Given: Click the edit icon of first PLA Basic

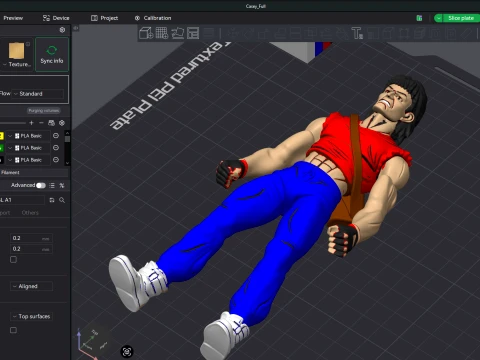Looking at the screenshot, I should 56,136.
